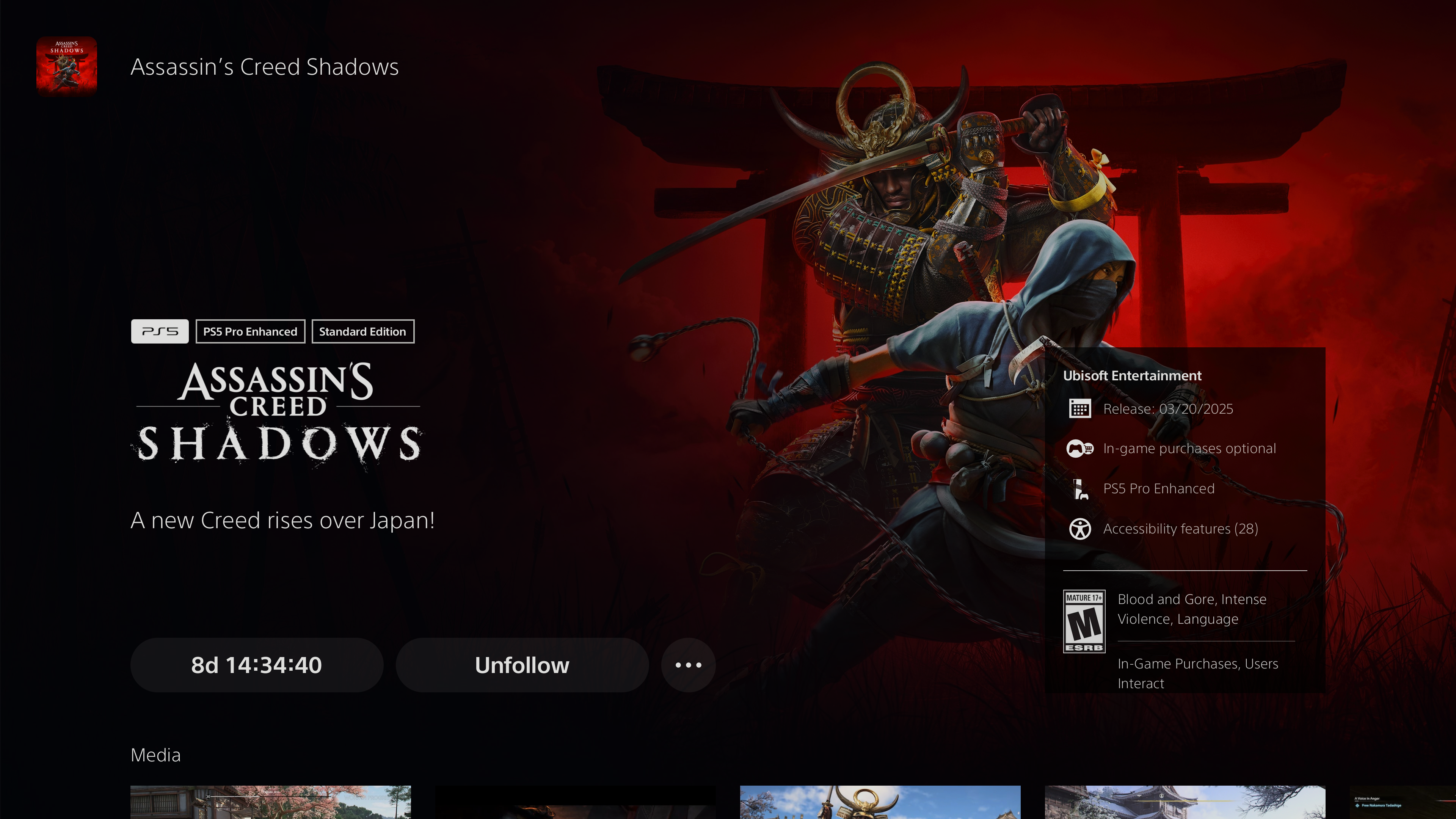Screen dimensions: 1456x819
Task: Select the PS5 Pro Enhanced tag
Action: click(250, 331)
